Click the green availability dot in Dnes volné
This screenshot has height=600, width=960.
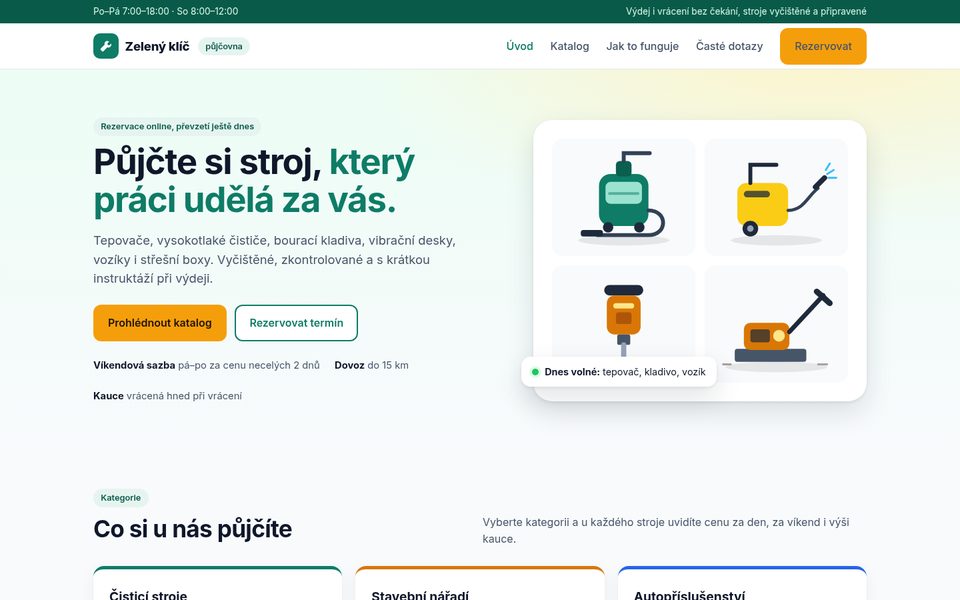click(x=535, y=372)
